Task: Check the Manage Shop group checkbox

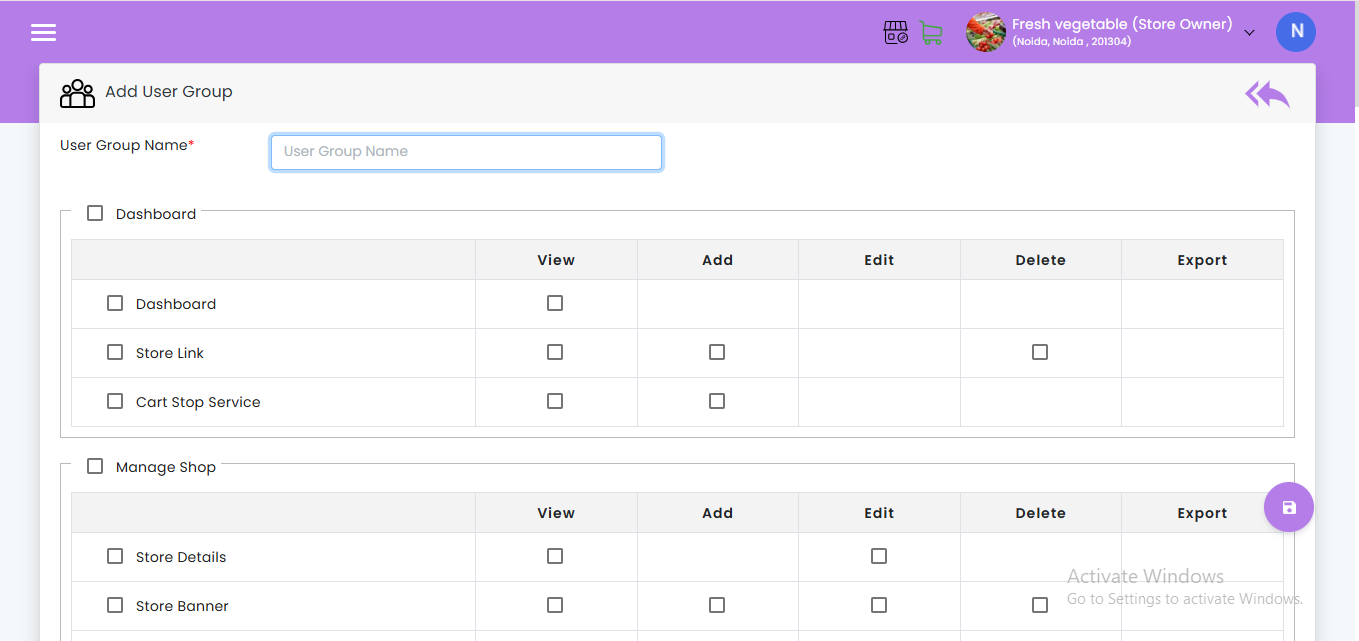Action: point(95,466)
